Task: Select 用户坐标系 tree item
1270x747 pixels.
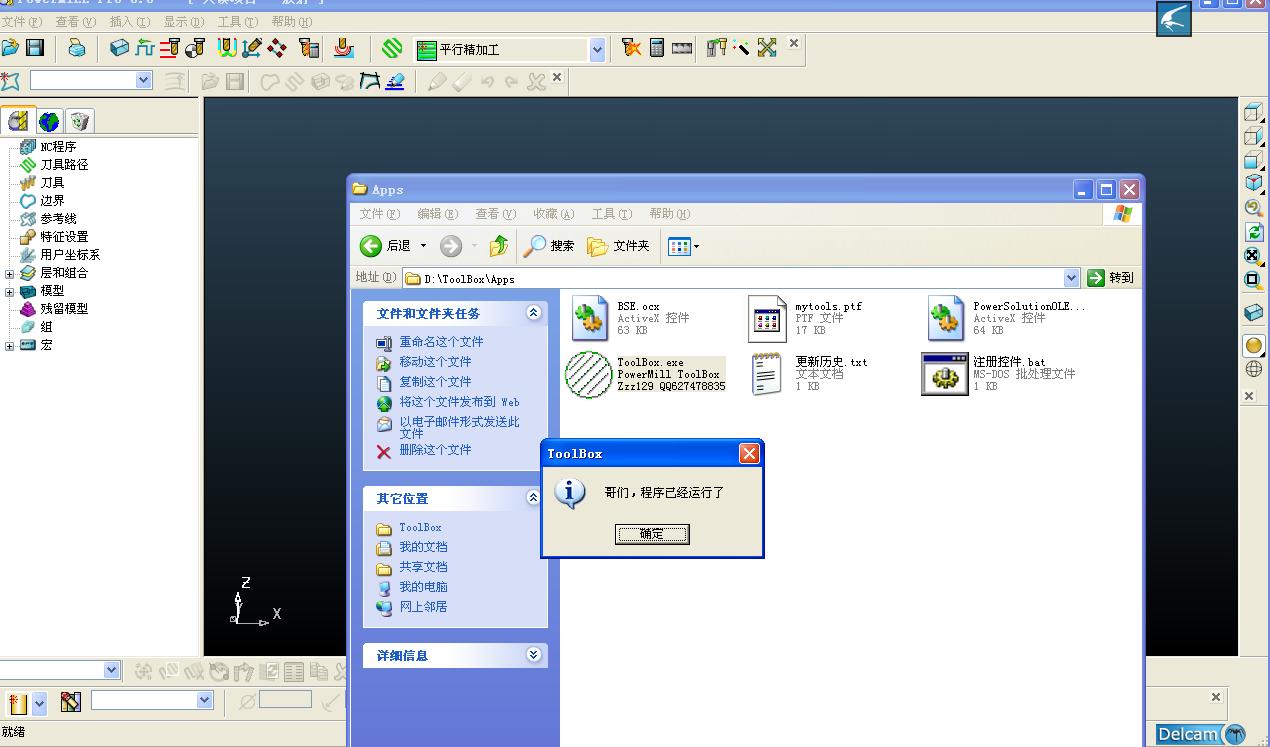Action: pyautogui.click(x=70, y=255)
